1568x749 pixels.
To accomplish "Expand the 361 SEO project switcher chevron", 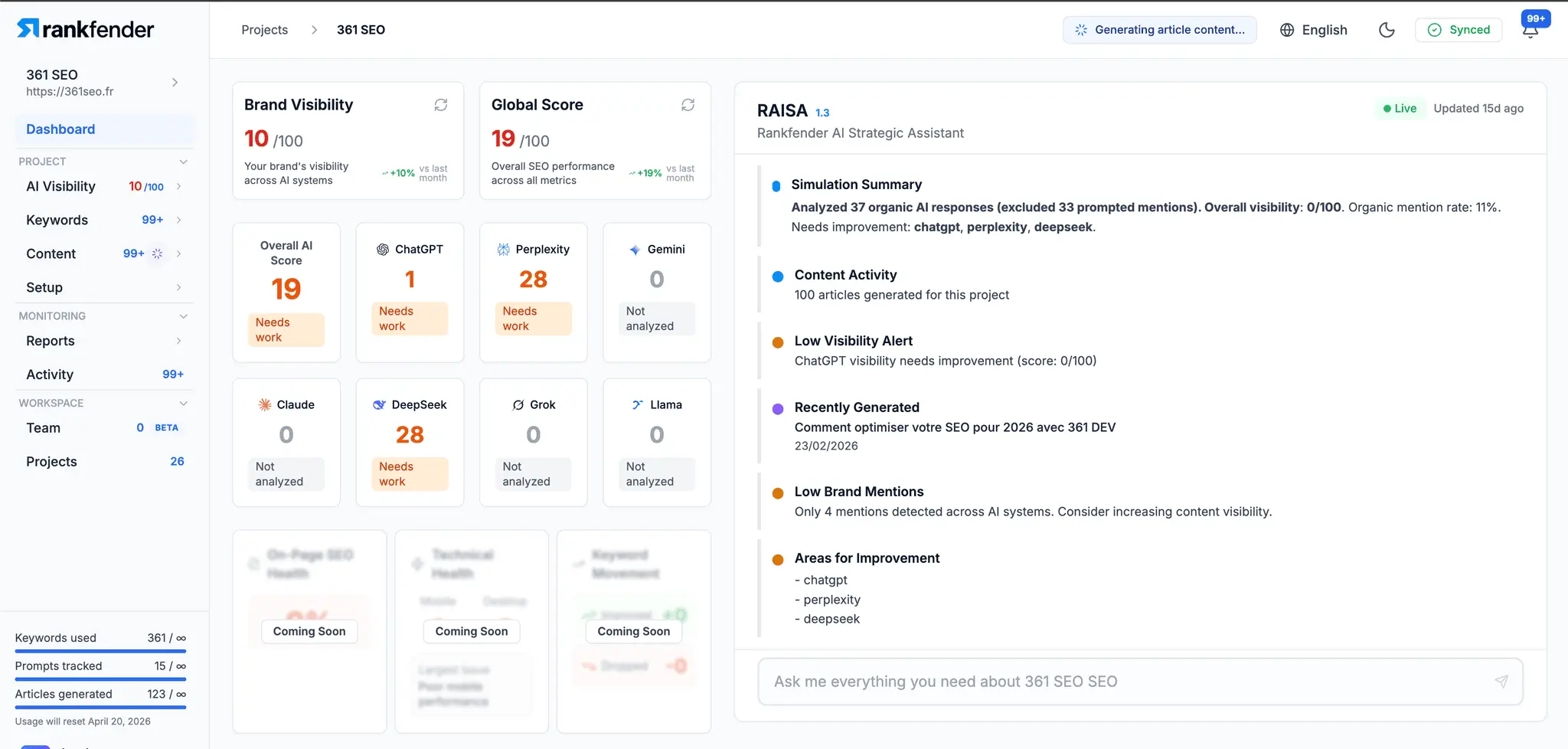I will (175, 83).
